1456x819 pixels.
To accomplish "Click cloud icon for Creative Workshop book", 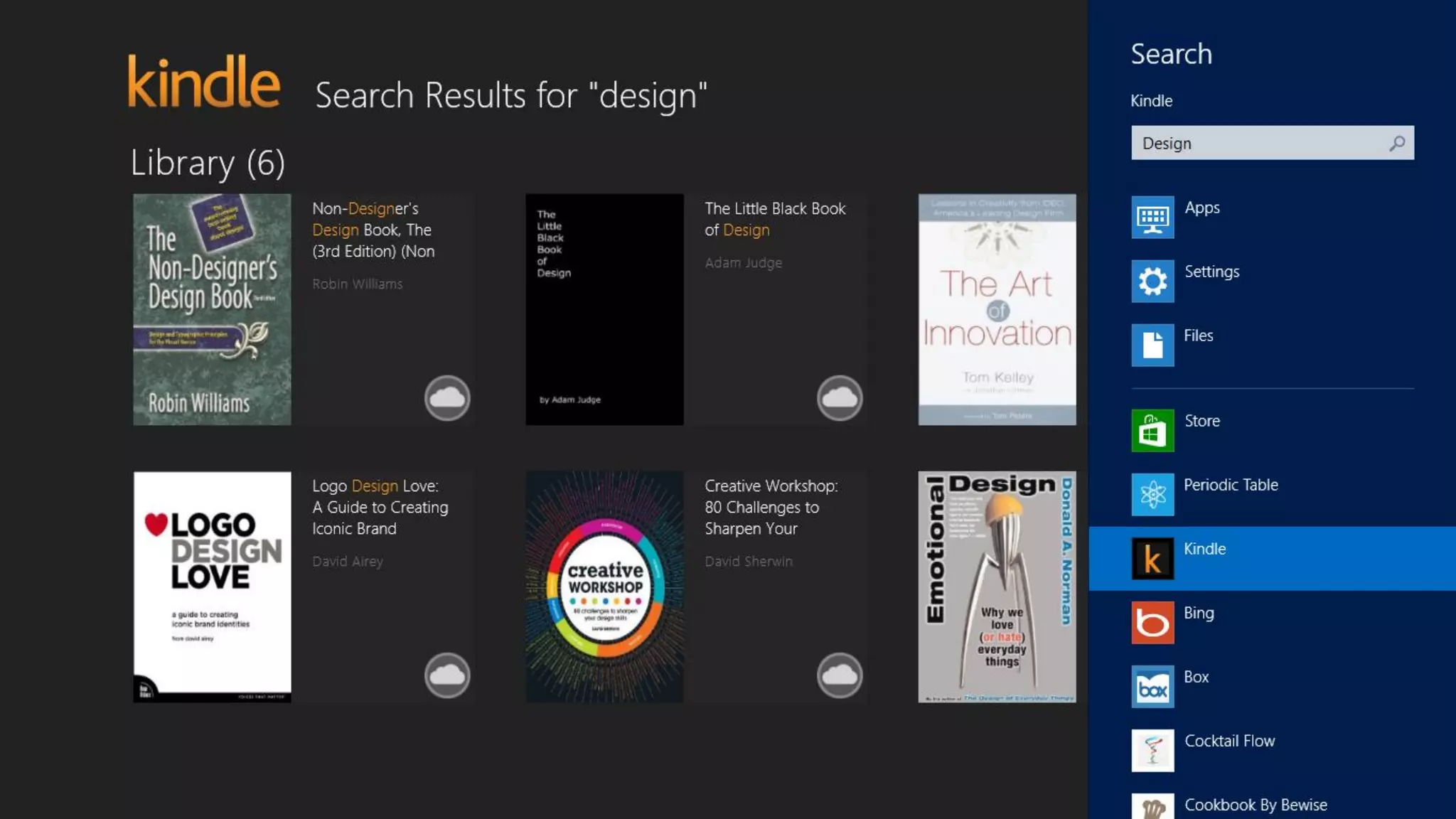I will pos(840,675).
